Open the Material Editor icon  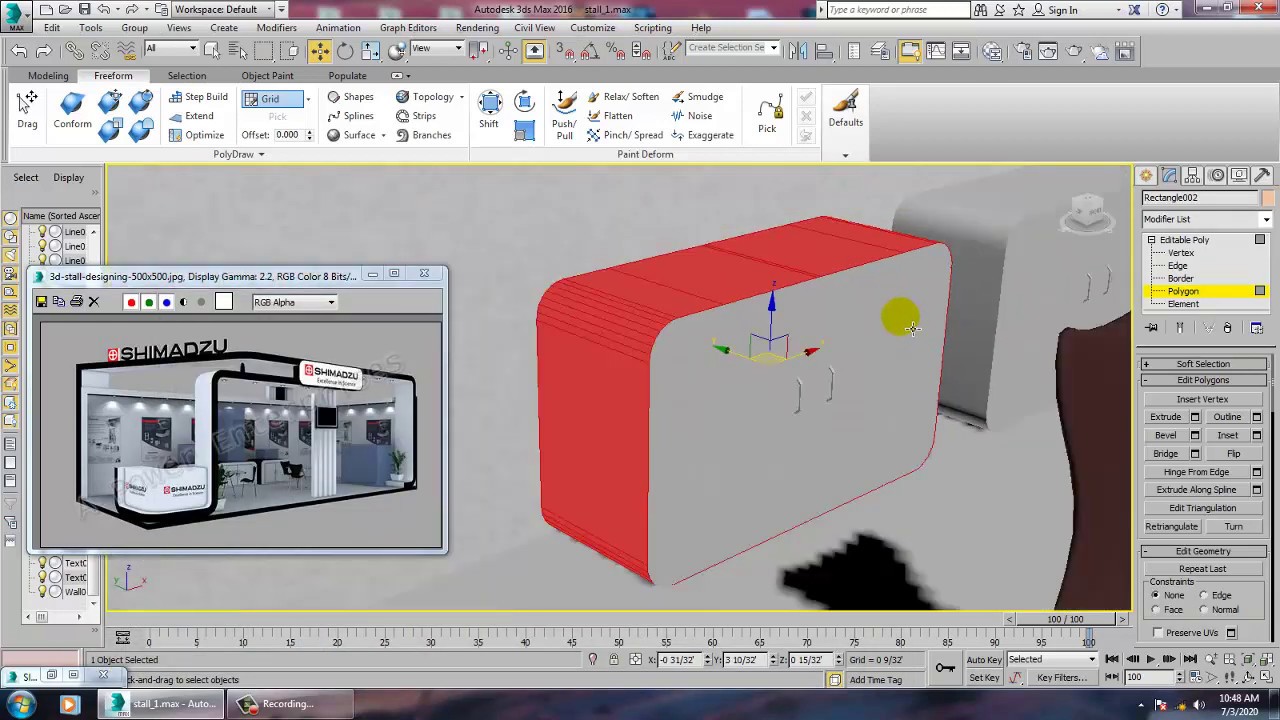tap(993, 51)
